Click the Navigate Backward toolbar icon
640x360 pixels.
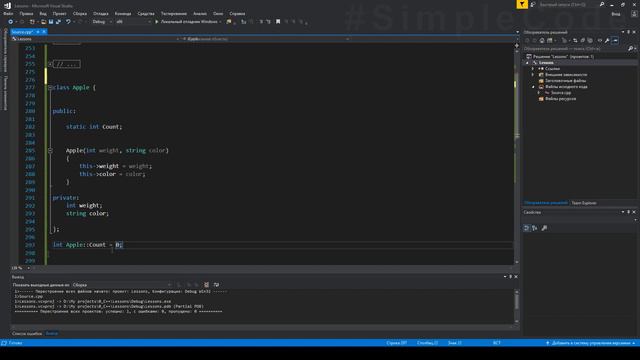tap(11, 22)
